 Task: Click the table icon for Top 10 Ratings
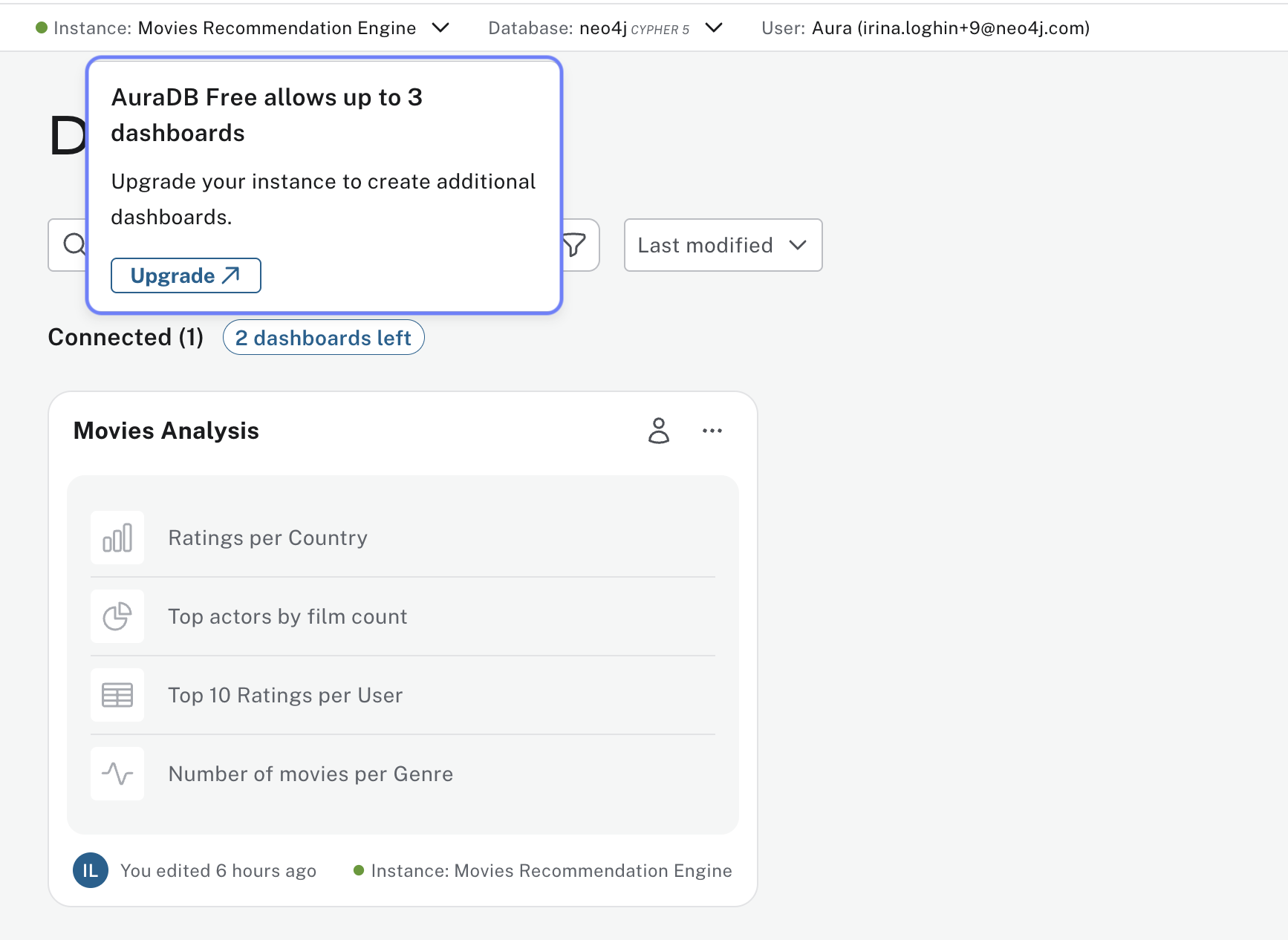click(x=117, y=695)
